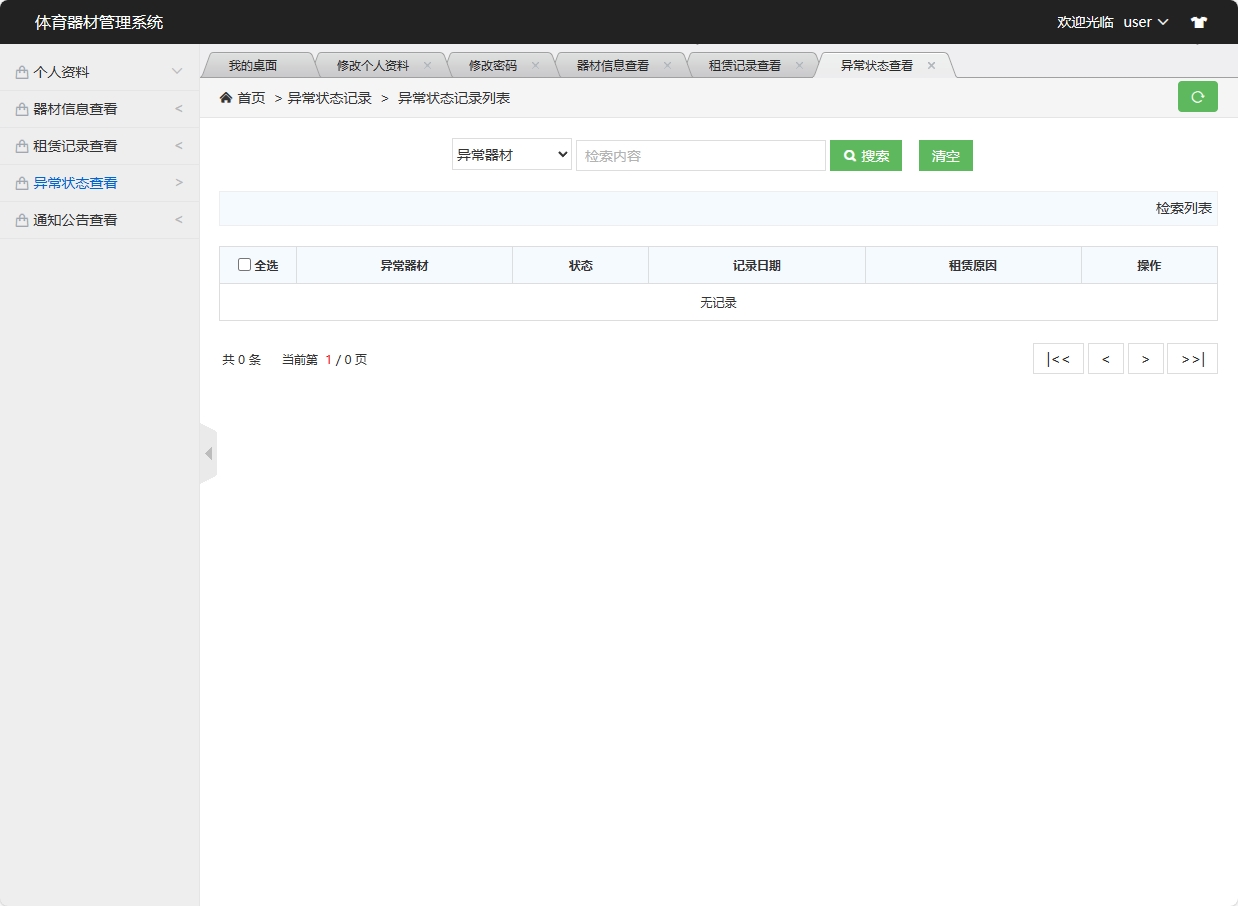Screen dimensions: 1238x906
Task: Click the lock icon beside 通知公告查看
Action: (21, 219)
